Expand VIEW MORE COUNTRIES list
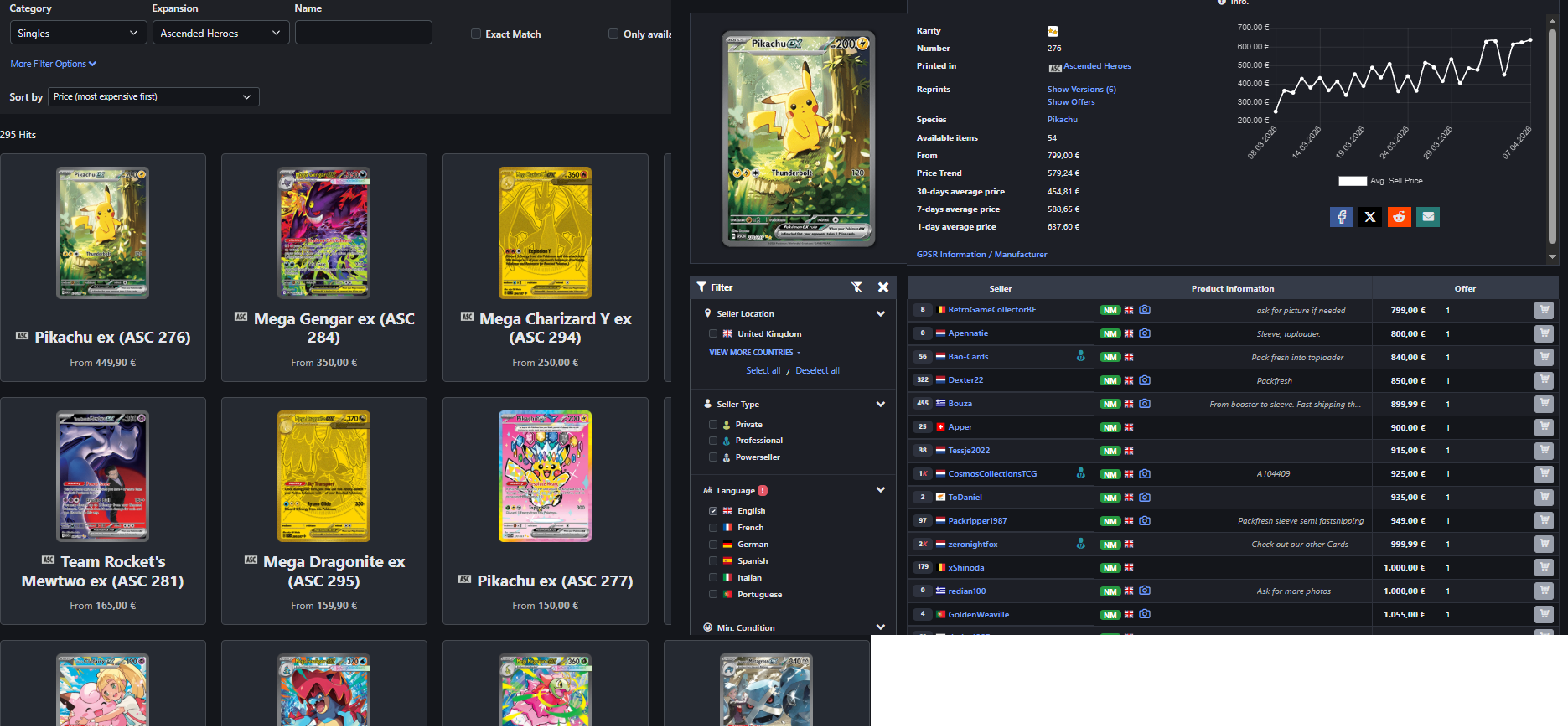The height and width of the screenshot is (728, 1568). click(x=754, y=353)
